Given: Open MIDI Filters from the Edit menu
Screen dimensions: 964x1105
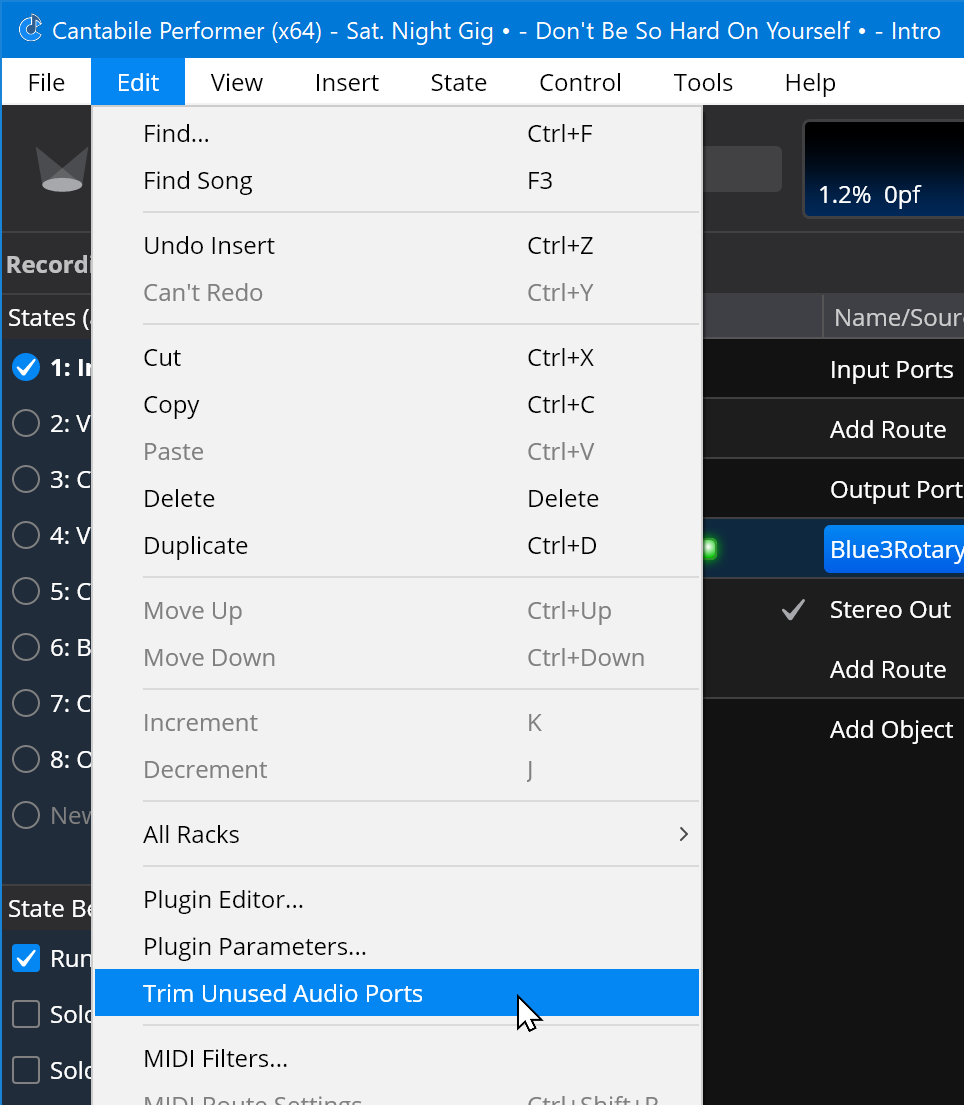Looking at the screenshot, I should [215, 1058].
